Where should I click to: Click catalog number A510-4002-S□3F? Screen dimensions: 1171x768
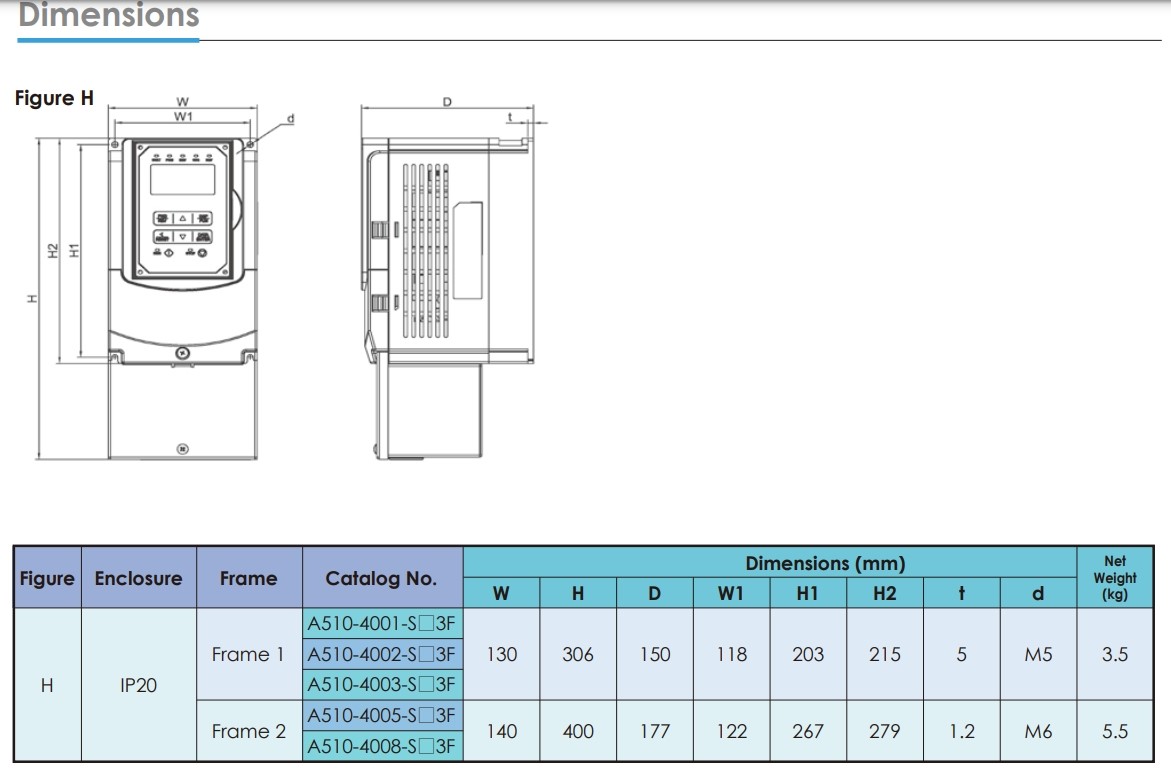click(x=382, y=654)
